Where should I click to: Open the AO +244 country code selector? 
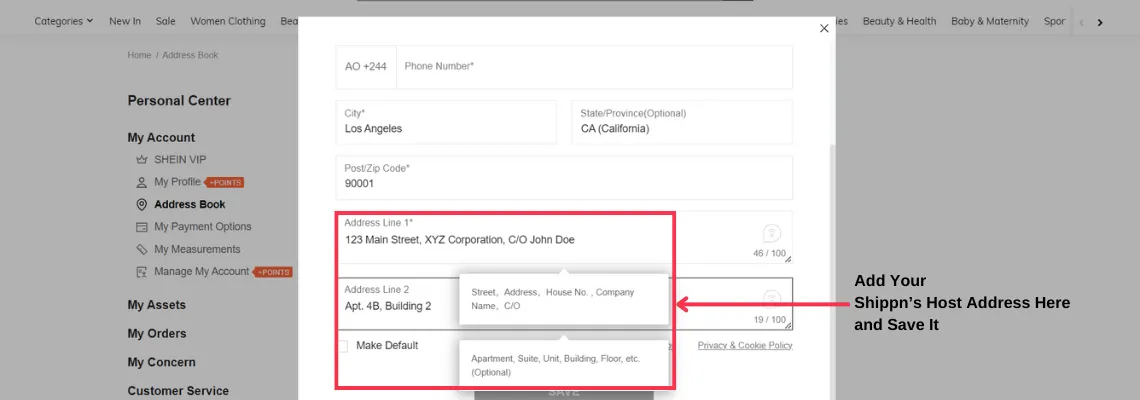[x=366, y=67]
